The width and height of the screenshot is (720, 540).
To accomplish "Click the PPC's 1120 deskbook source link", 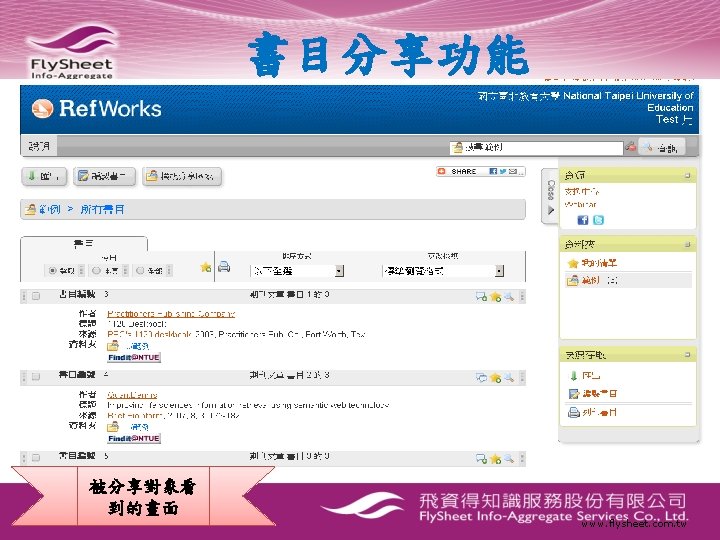I will 150,334.
